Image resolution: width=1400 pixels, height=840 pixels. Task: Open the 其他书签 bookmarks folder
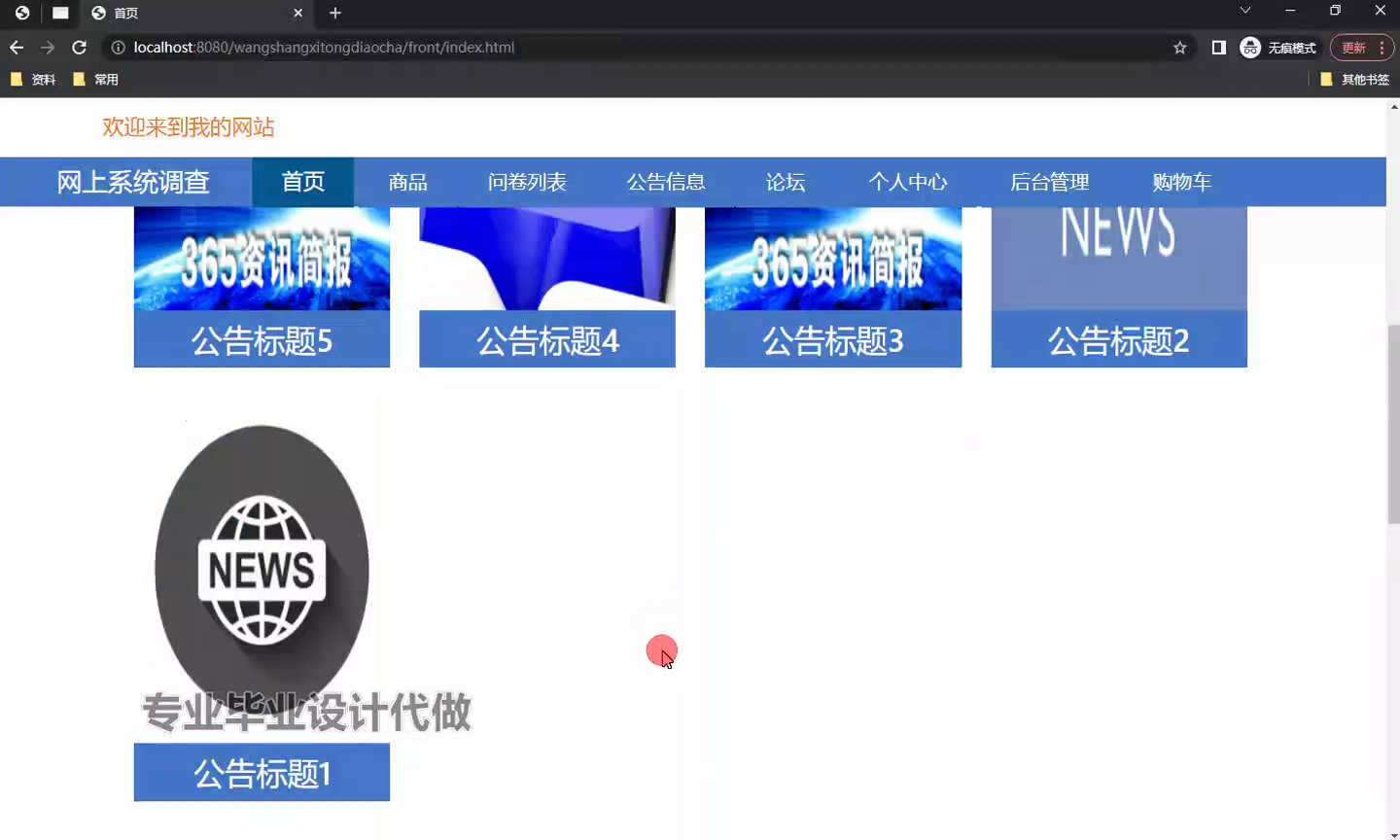point(1355,80)
